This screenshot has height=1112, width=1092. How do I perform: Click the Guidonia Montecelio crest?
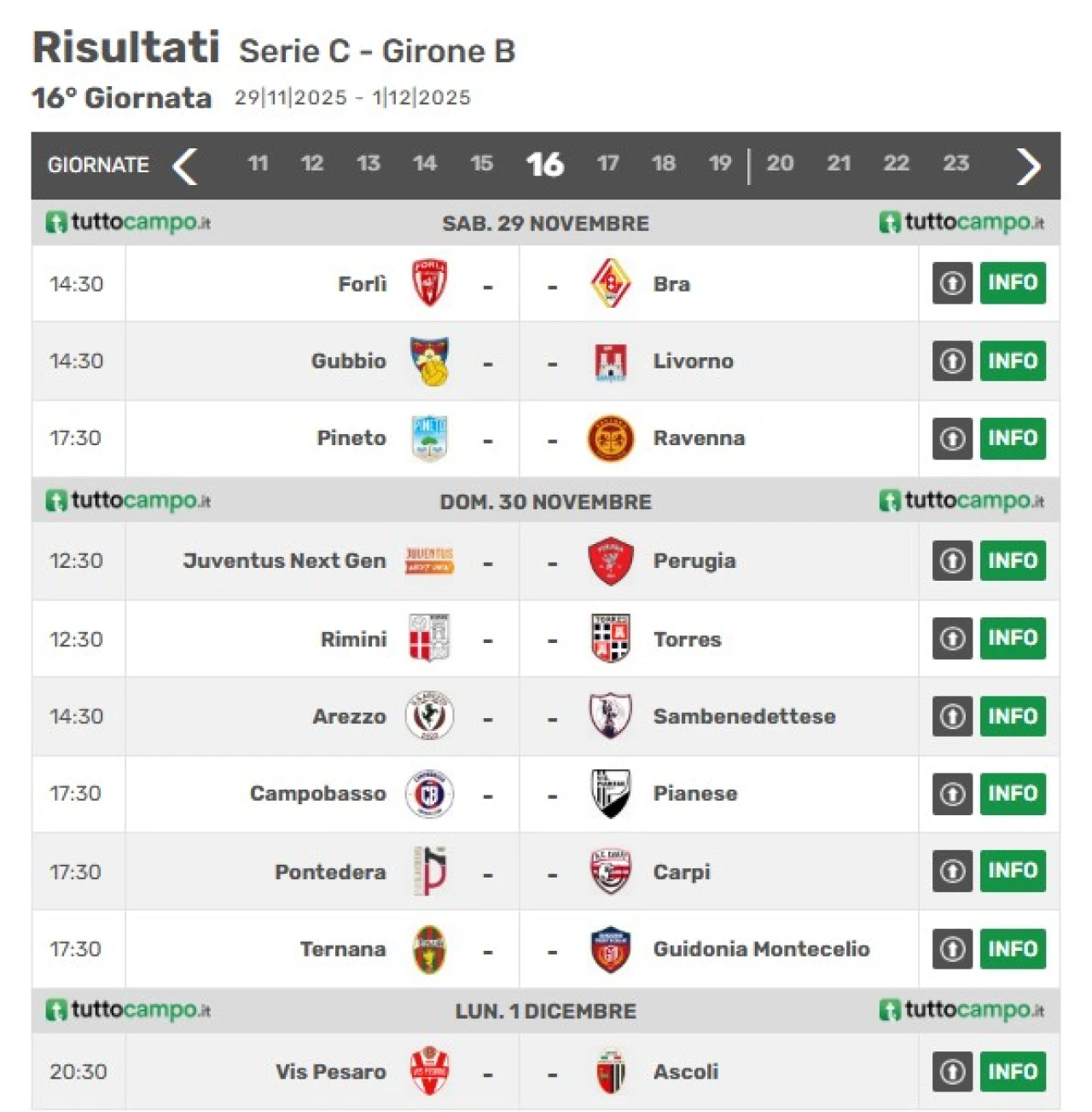click(x=611, y=949)
